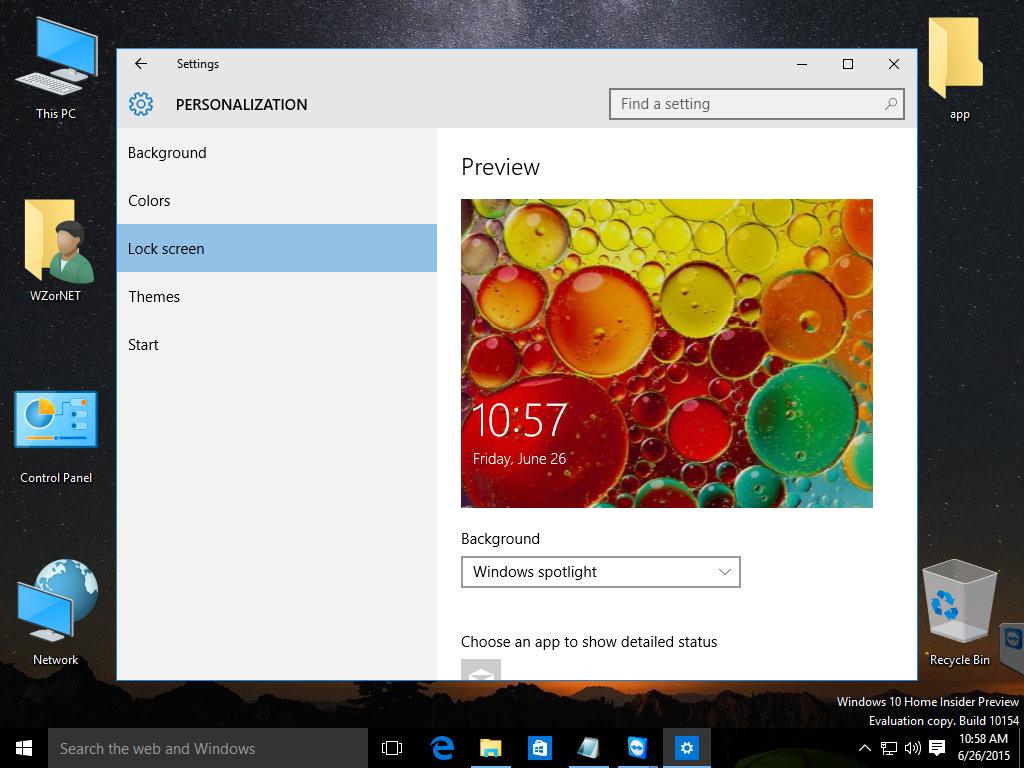Image resolution: width=1024 pixels, height=768 pixels.
Task: Click the Task View button
Action: [x=392, y=748]
